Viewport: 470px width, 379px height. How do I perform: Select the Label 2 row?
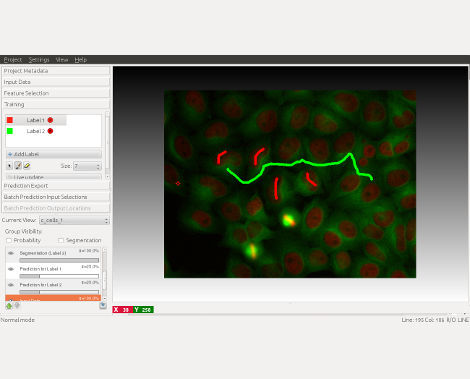pyautogui.click(x=36, y=131)
